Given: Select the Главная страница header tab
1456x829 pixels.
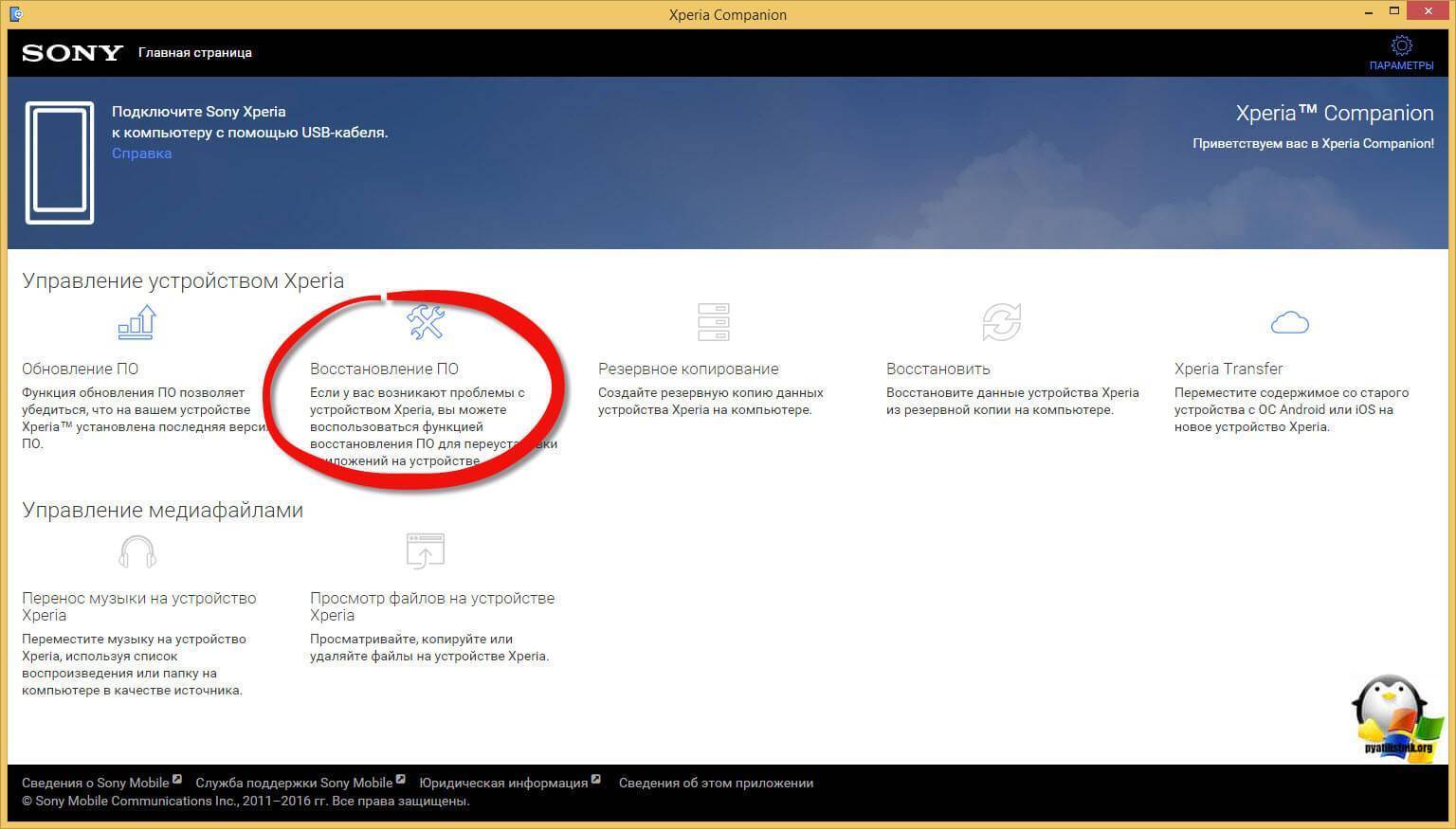Looking at the screenshot, I should (195, 53).
